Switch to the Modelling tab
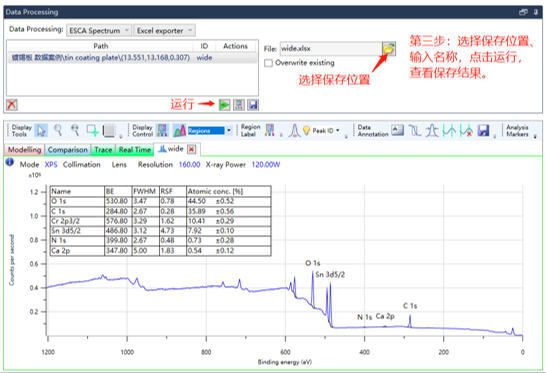 click(24, 150)
